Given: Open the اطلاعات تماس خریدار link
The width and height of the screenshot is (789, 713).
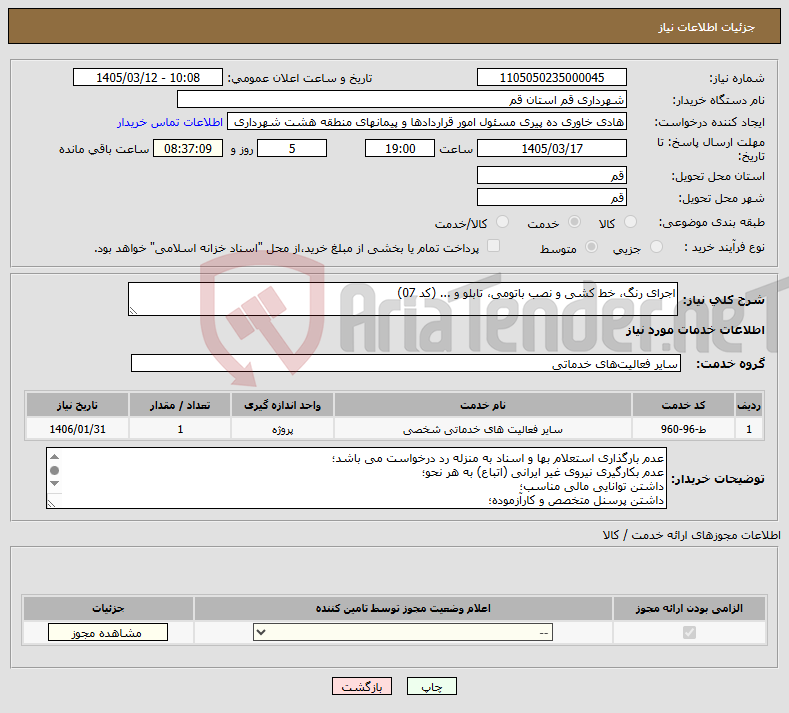Looking at the screenshot, I should point(170,122).
